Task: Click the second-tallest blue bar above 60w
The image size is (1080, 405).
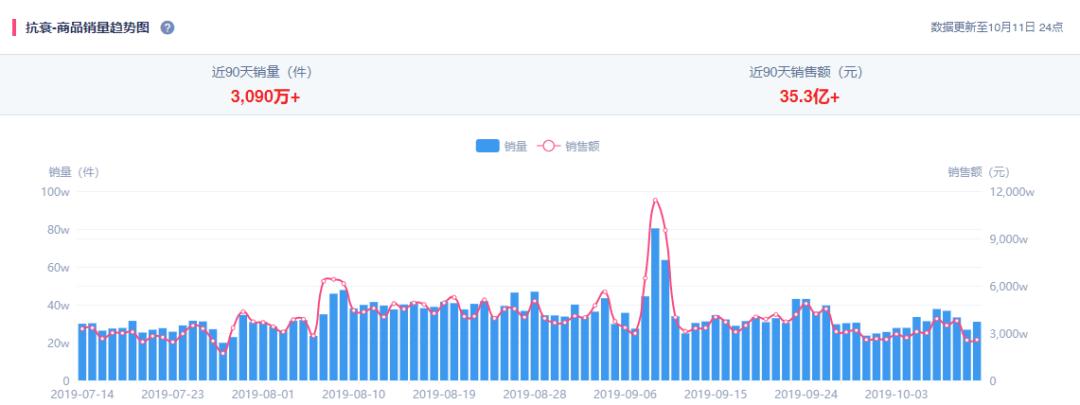Action: pyautogui.click(x=665, y=320)
